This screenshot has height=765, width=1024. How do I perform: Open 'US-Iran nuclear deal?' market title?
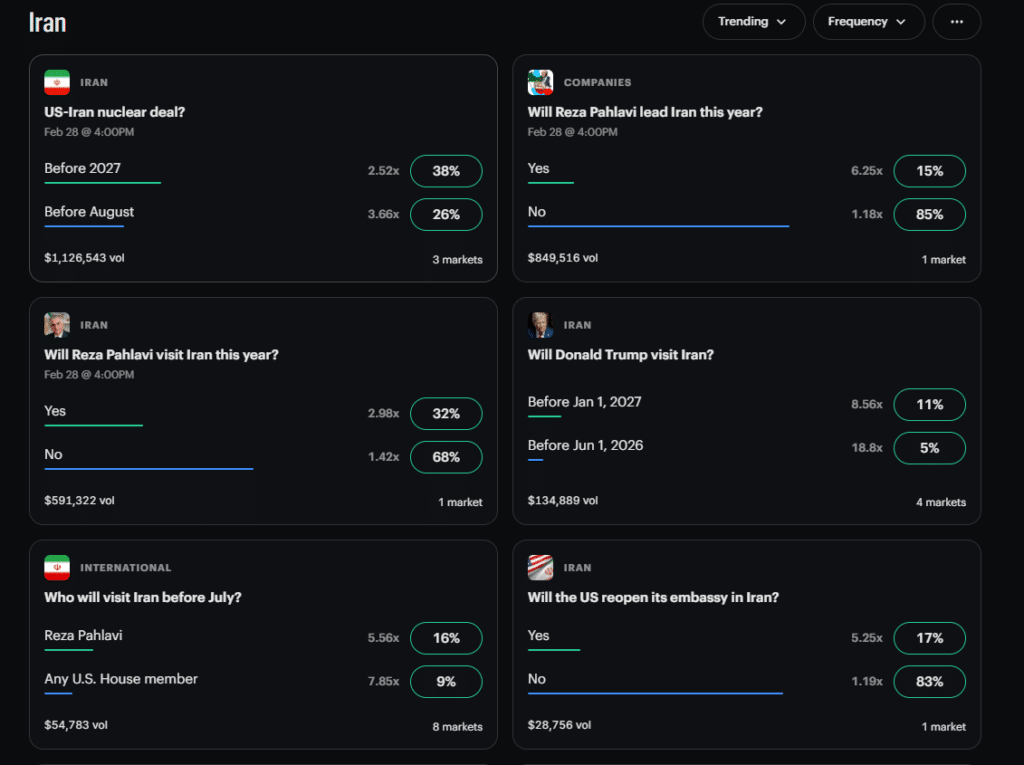pyautogui.click(x=114, y=112)
